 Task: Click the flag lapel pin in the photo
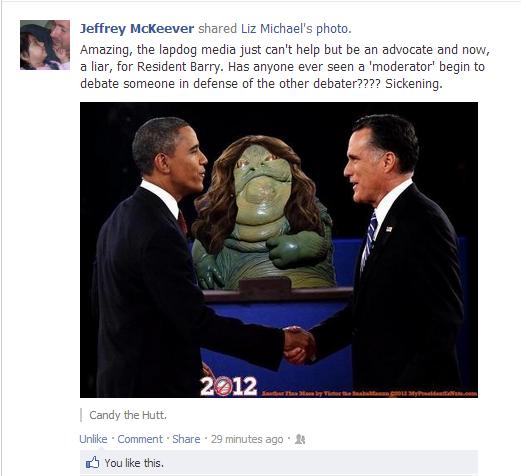[389, 229]
